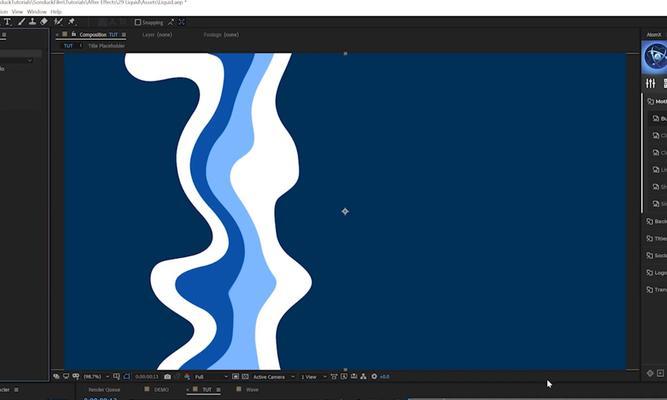Expand the Motion folder in AtomX

657,101
